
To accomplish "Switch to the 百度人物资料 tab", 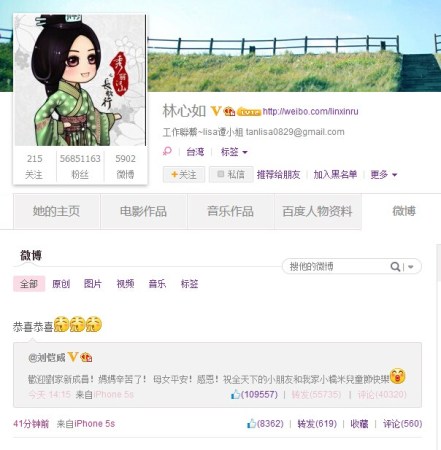I will [x=317, y=211].
